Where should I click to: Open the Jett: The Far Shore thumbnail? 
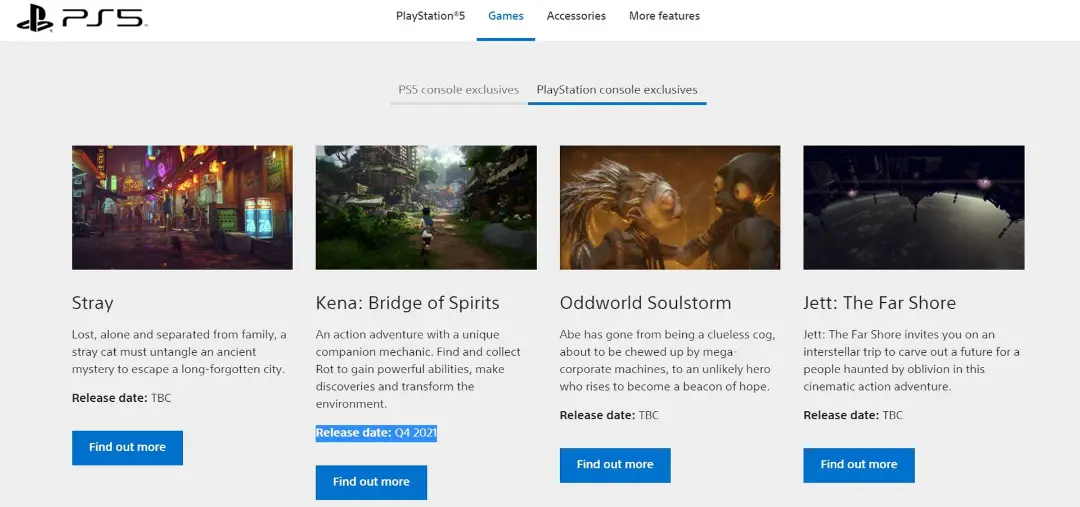click(x=914, y=207)
